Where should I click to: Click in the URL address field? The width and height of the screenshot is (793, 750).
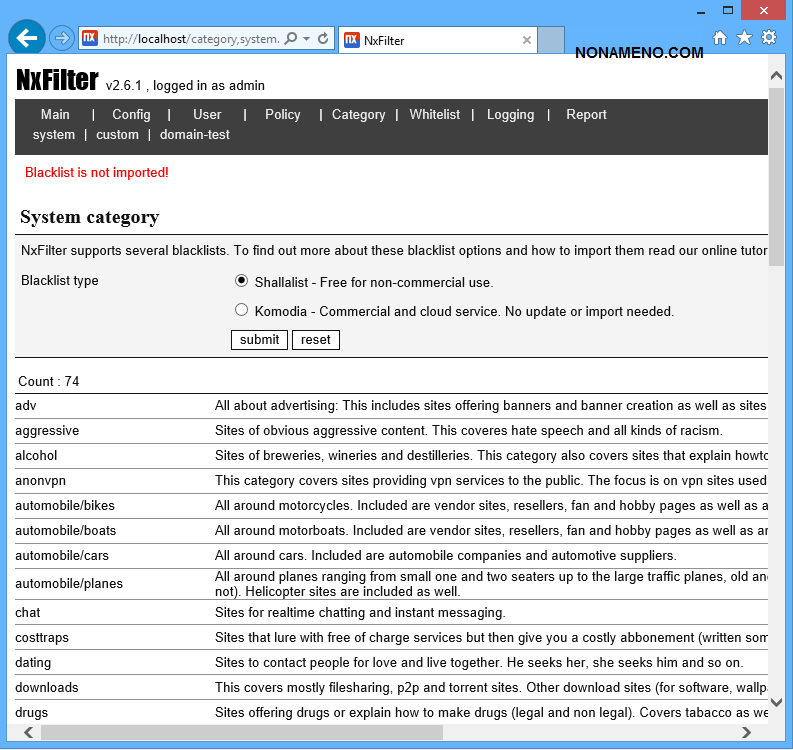tap(190, 39)
